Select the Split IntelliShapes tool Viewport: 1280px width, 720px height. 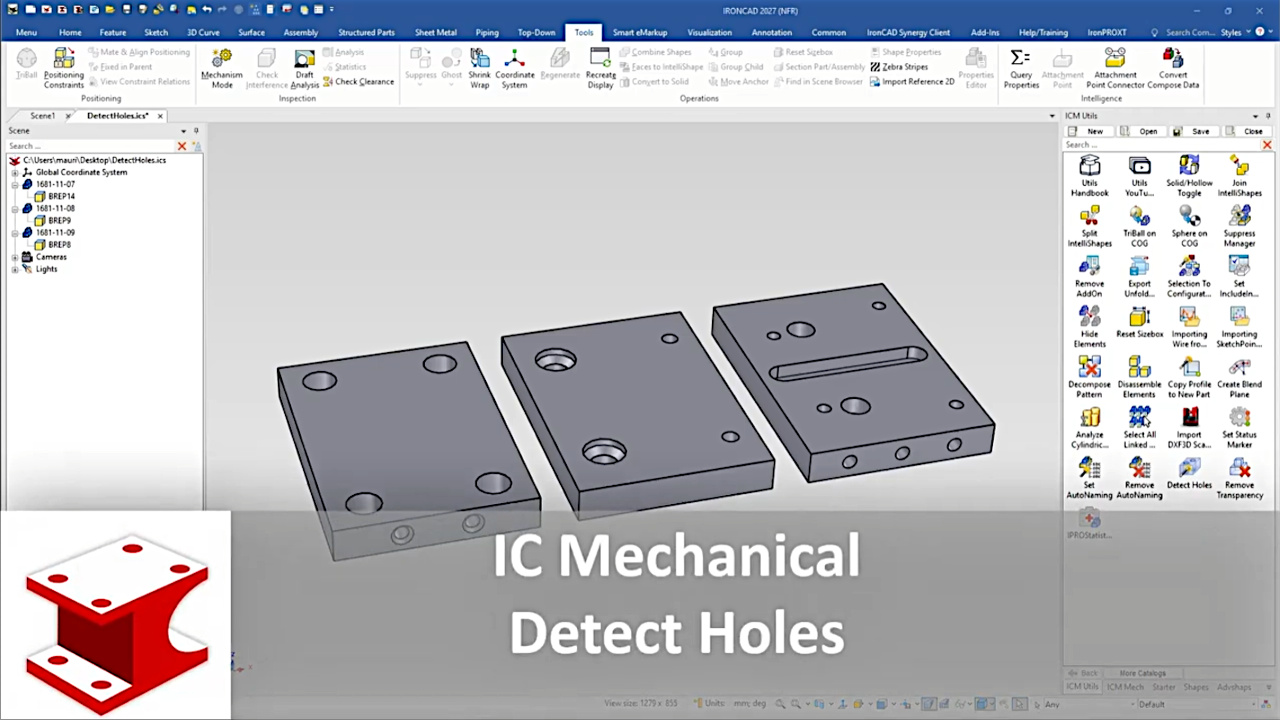[1089, 227]
